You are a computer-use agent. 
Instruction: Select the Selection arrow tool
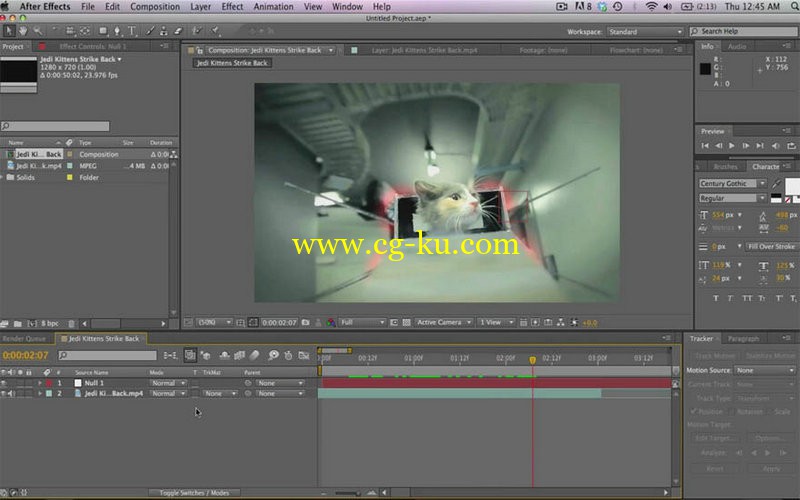coord(9,31)
